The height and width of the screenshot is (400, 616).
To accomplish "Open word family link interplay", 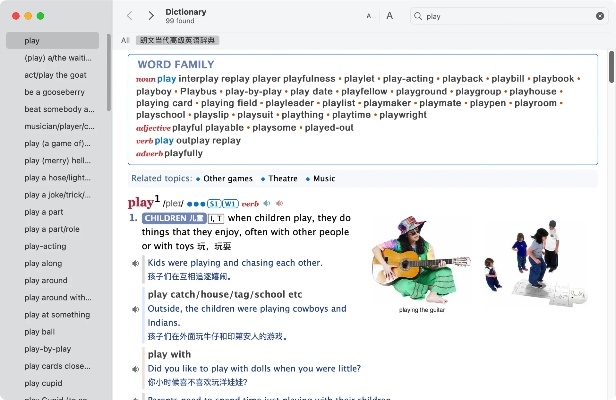I will click(198, 79).
